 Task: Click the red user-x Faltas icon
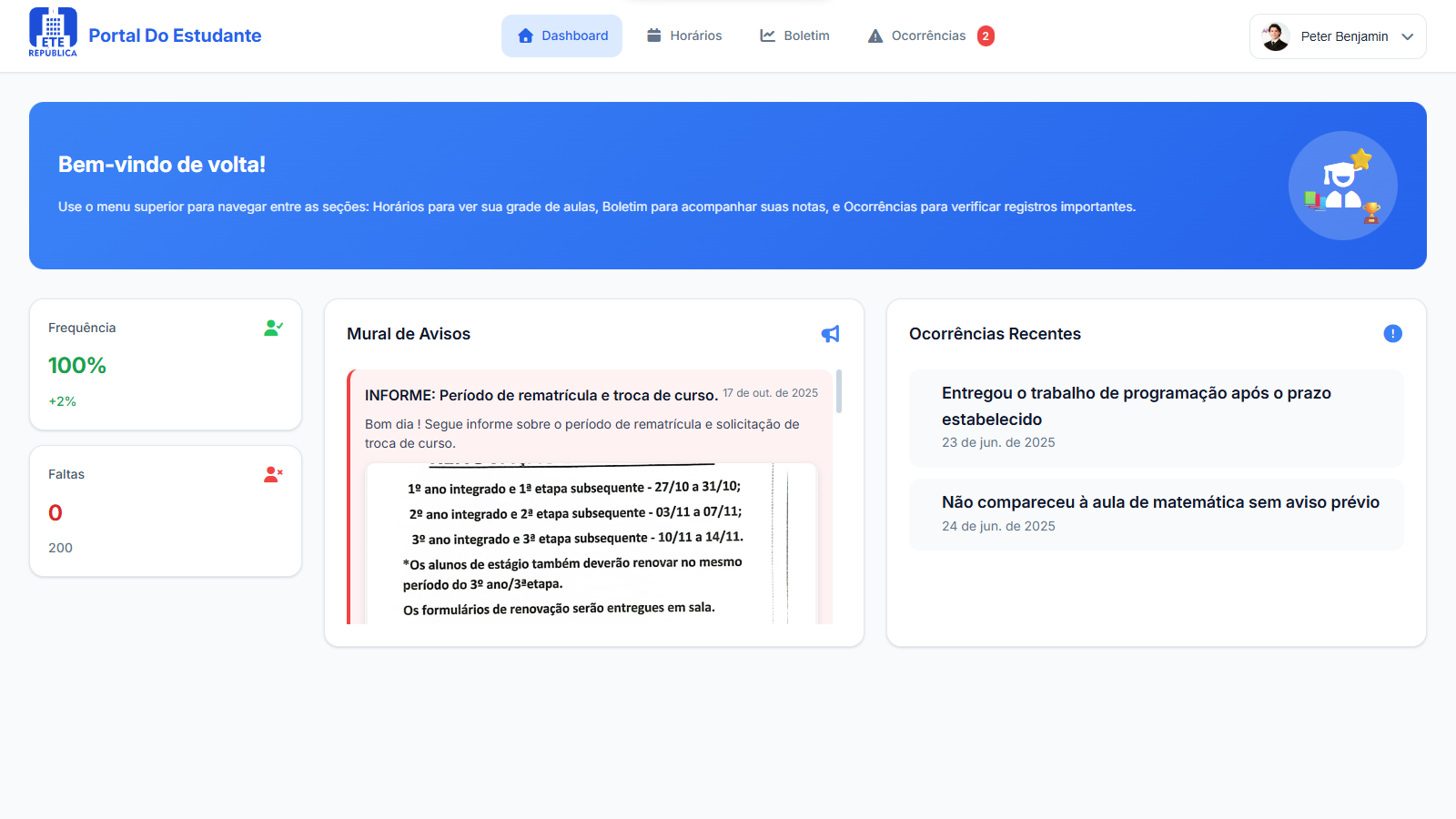(x=273, y=474)
